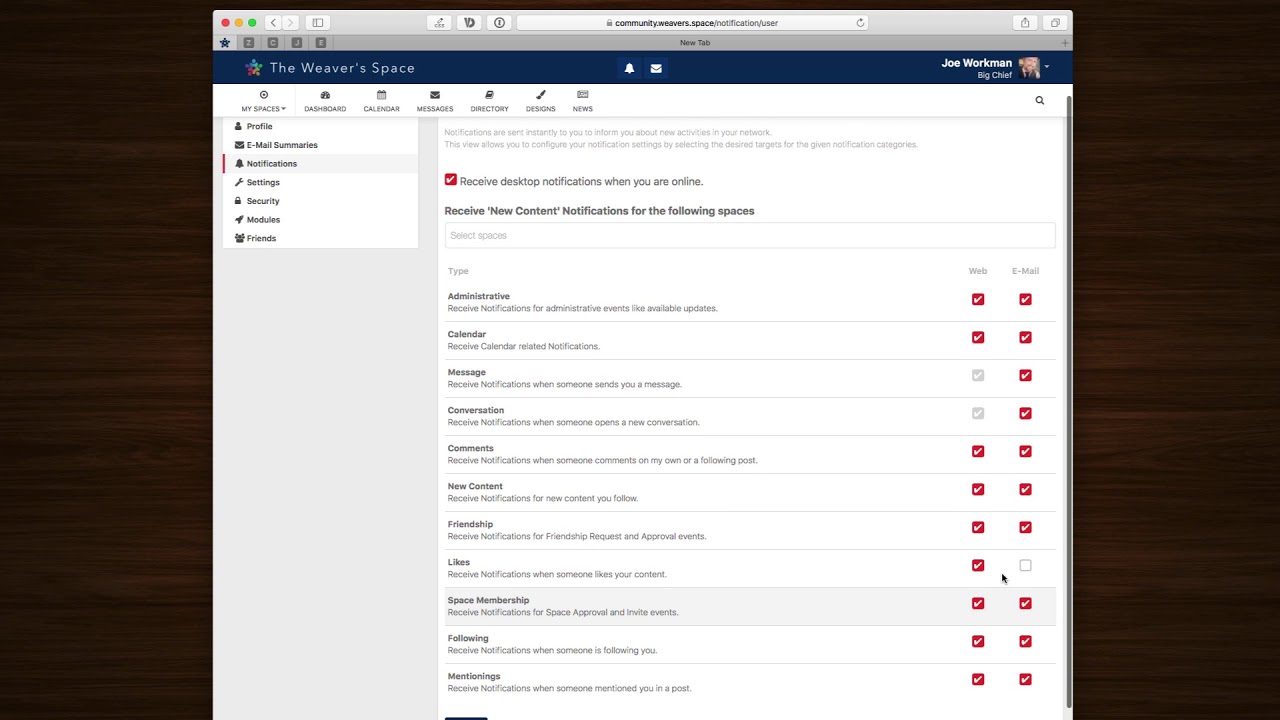Go to Dashboard in the navigation

[325, 101]
